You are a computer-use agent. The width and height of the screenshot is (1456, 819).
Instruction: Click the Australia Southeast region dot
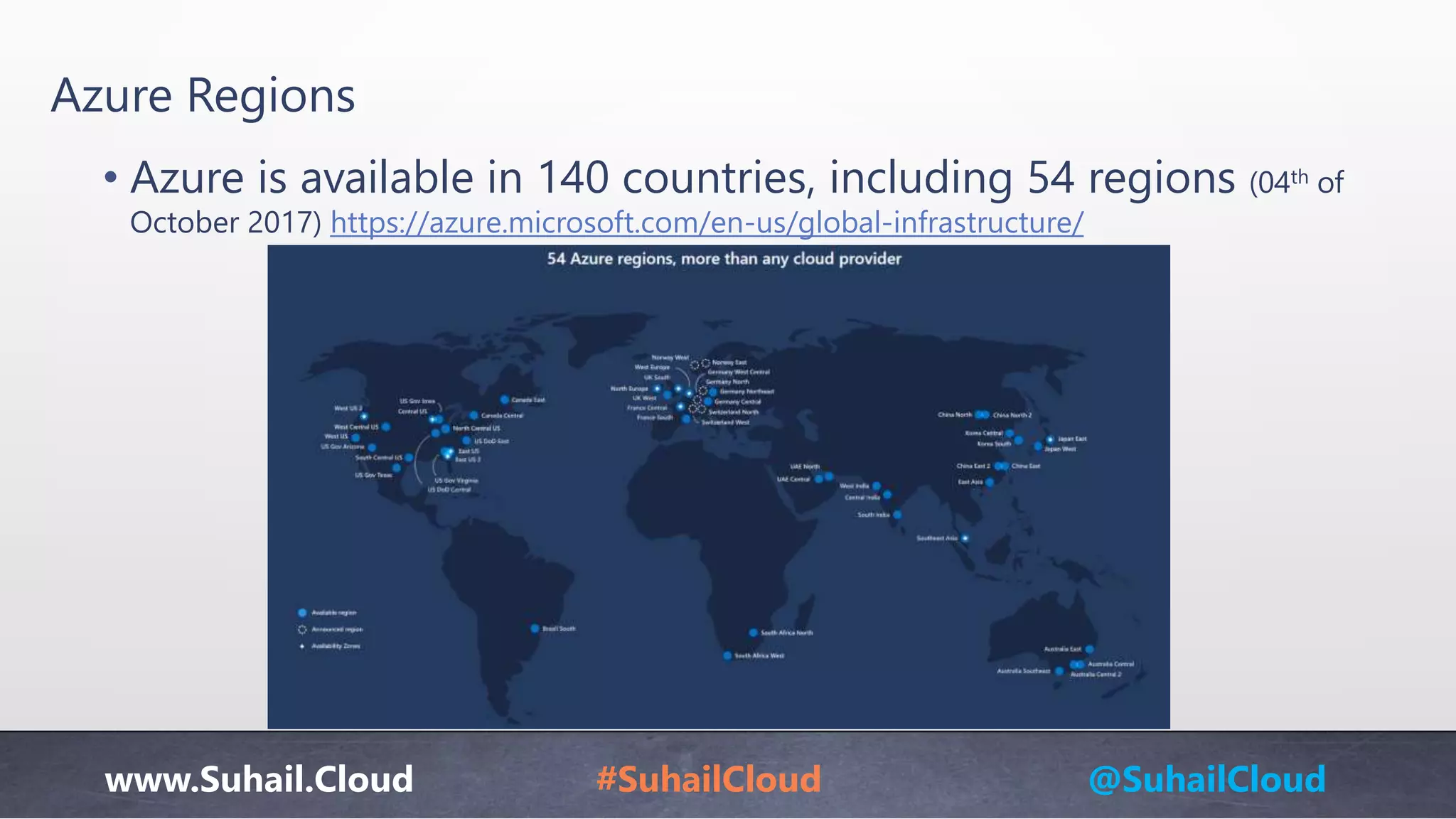point(1059,671)
